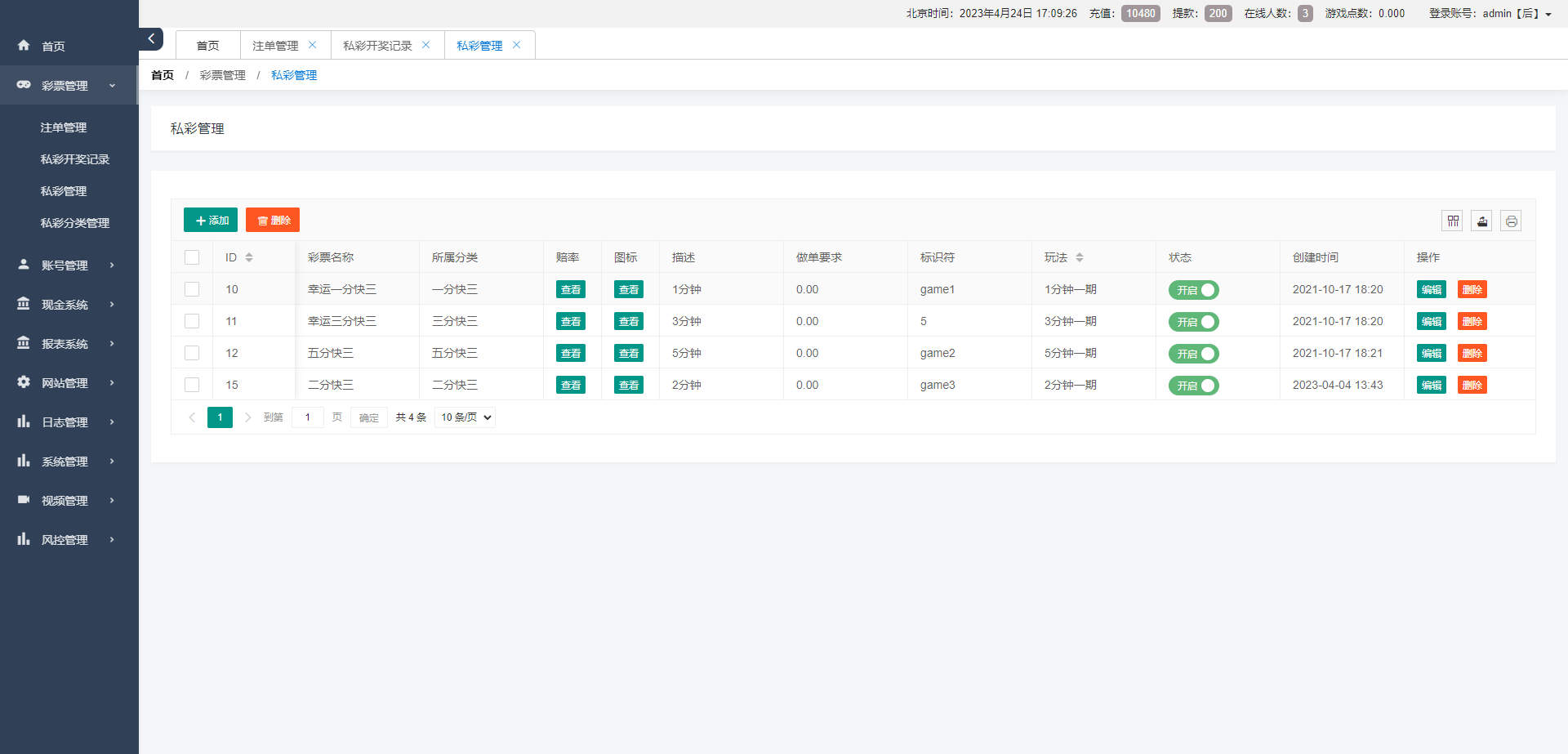Select all rows with header checkbox

[x=192, y=257]
